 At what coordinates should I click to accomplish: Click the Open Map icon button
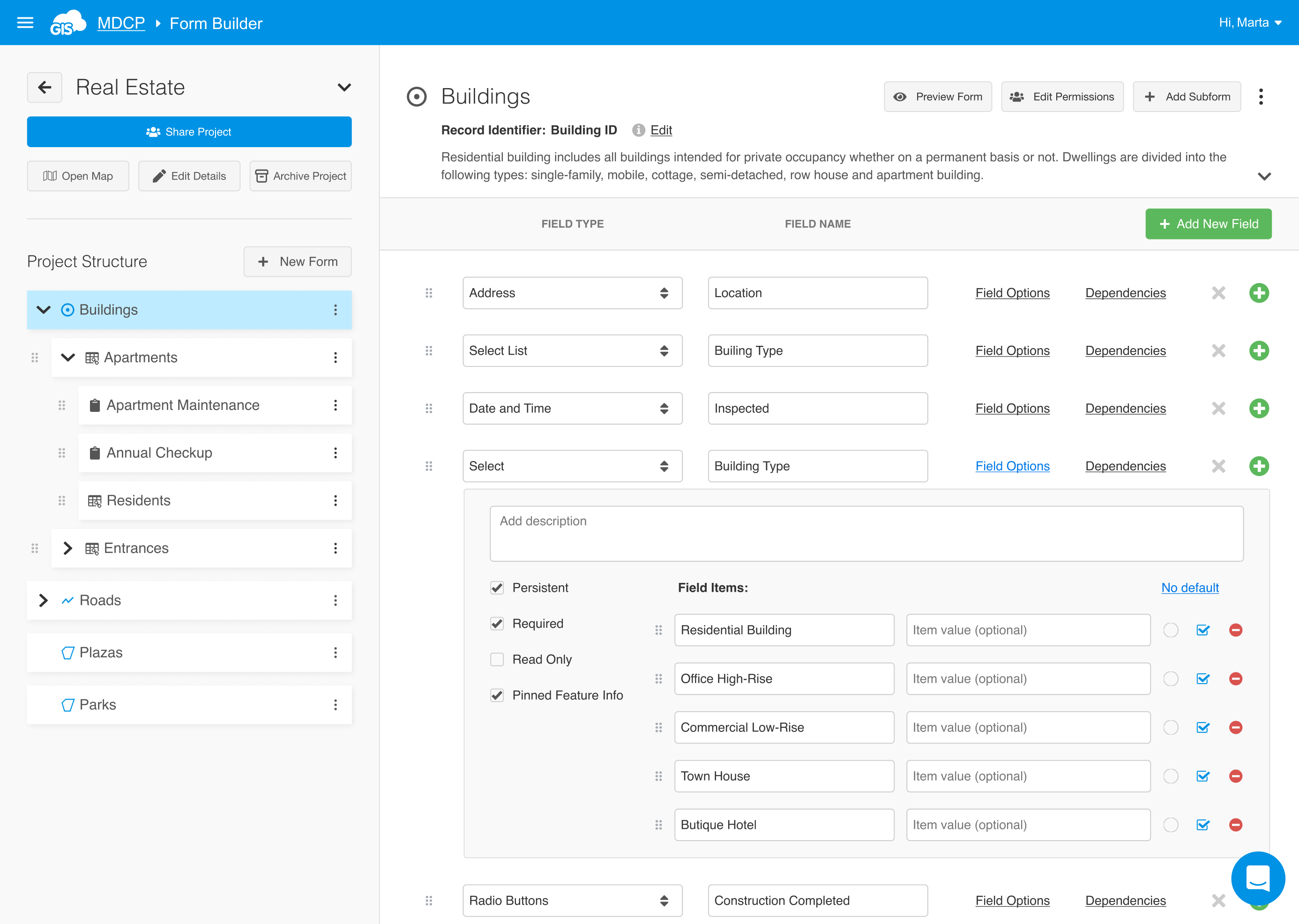[x=51, y=176]
